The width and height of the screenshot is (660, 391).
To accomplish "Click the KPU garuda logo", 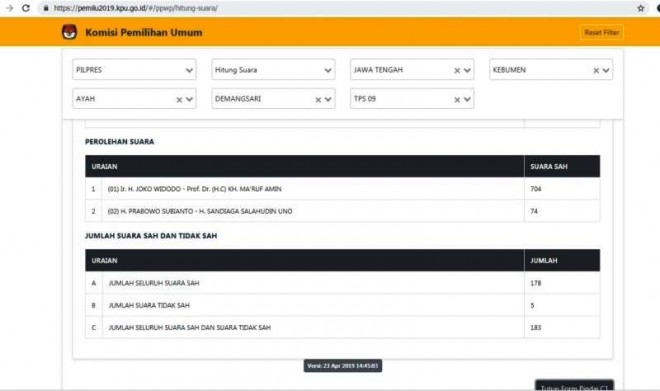I will [69, 32].
